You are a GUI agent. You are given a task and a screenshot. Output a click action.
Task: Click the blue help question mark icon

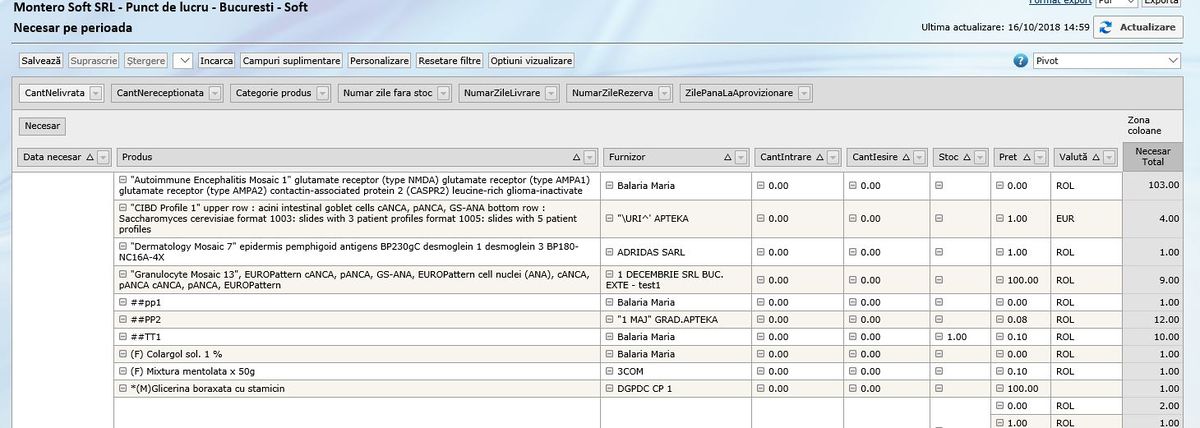(1021, 61)
